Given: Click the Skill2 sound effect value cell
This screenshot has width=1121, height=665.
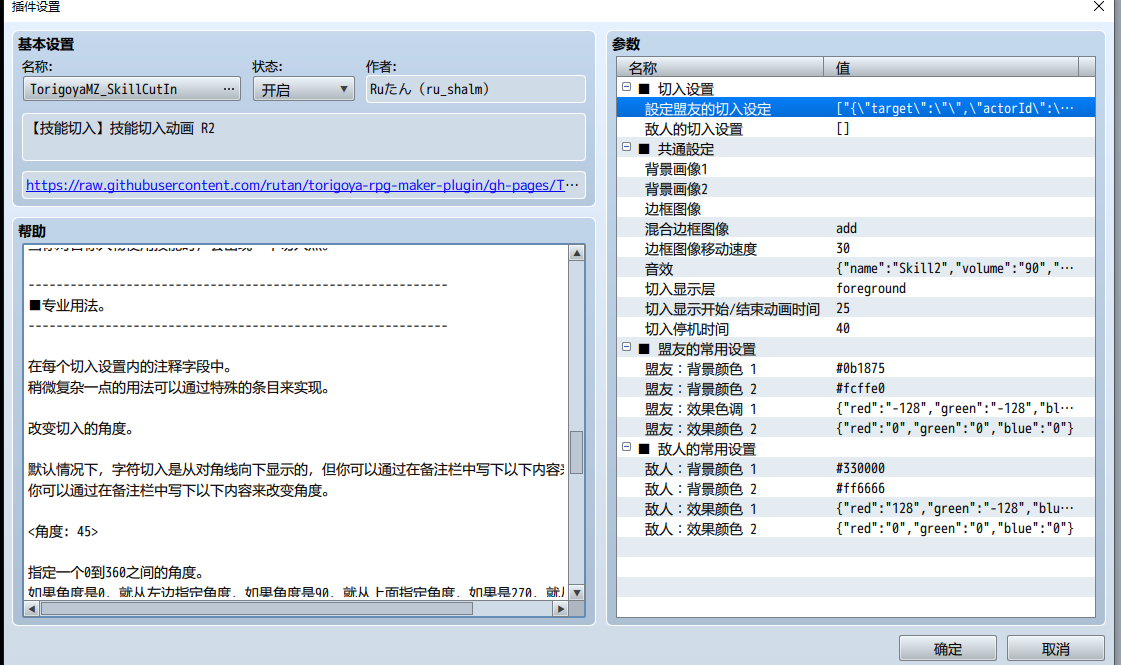Looking at the screenshot, I should (954, 268).
